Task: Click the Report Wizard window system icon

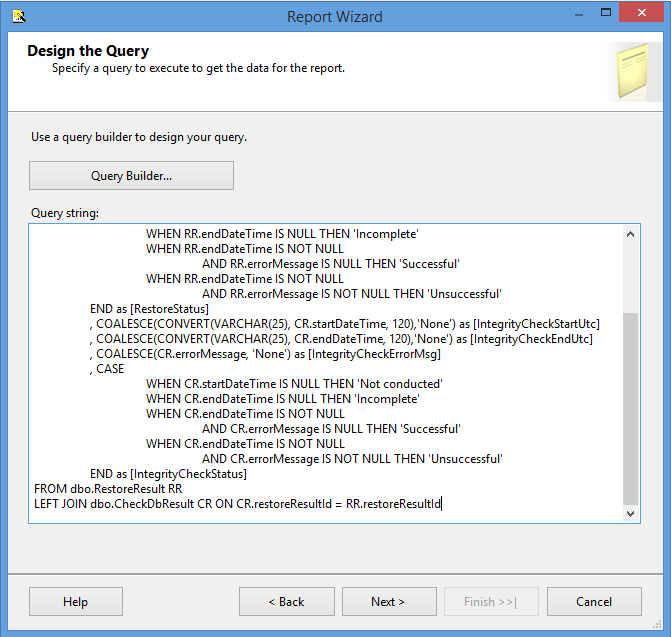Action: pyautogui.click(x=18, y=16)
